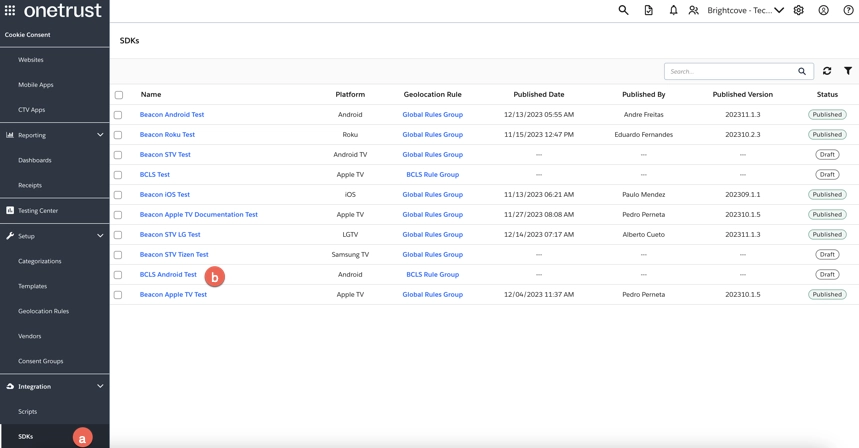Viewport: 859px width, 448px height.
Task: Open Global Rules Group for Beacon iOS Test
Action: pyautogui.click(x=432, y=194)
